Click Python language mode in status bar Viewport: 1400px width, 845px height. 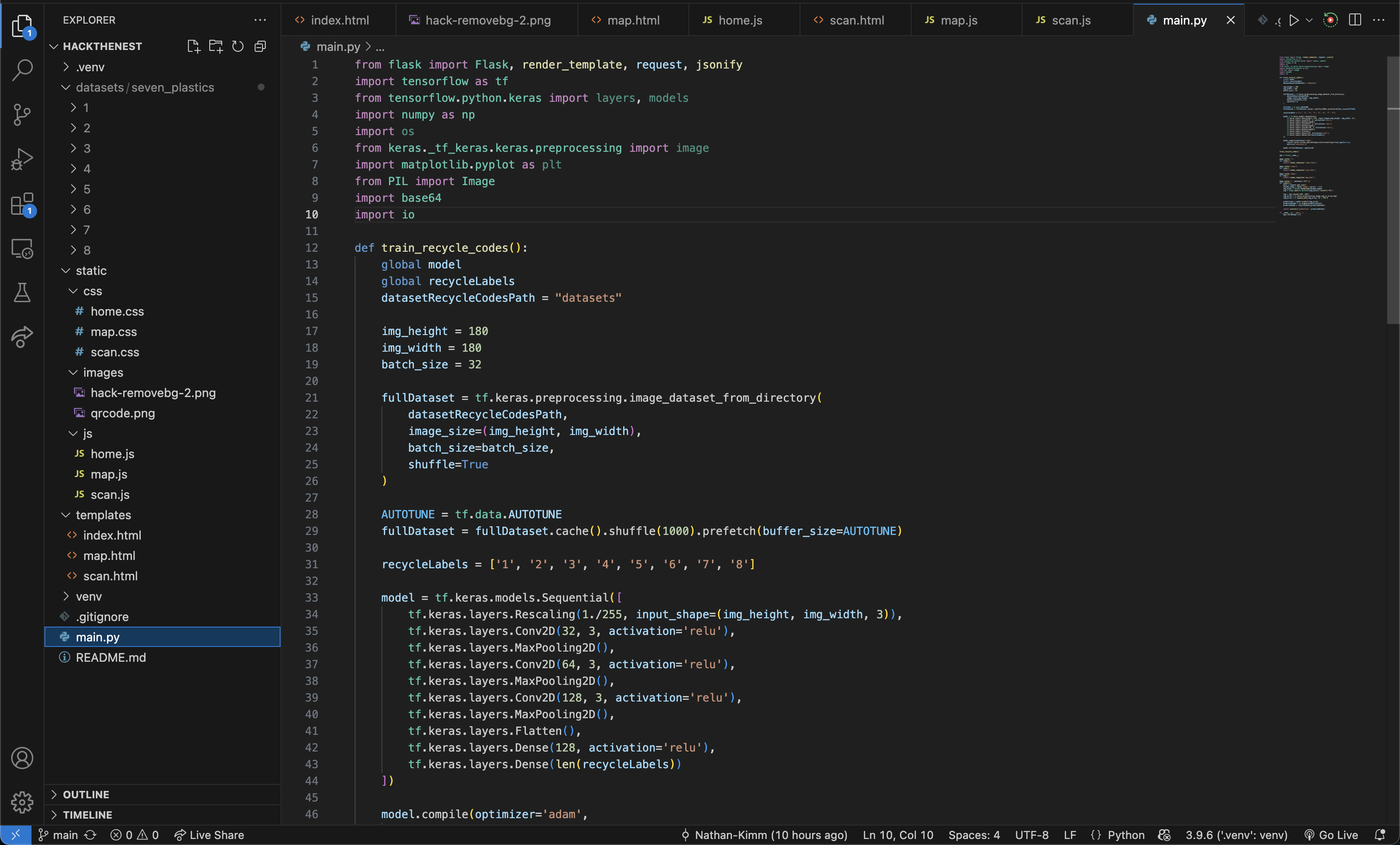(1125, 835)
